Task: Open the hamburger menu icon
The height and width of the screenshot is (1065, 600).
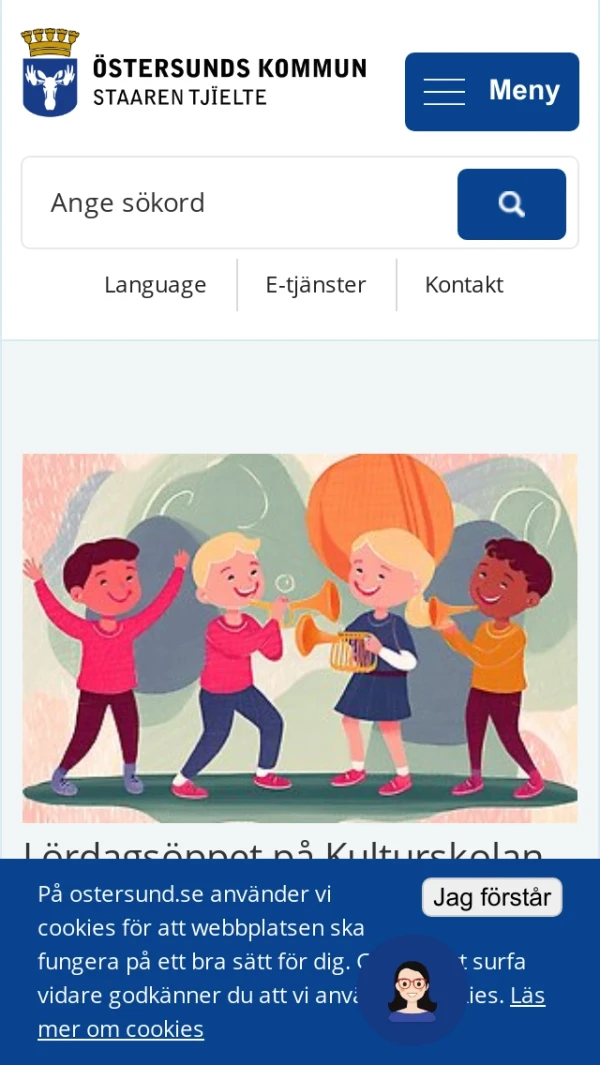Action: point(444,92)
